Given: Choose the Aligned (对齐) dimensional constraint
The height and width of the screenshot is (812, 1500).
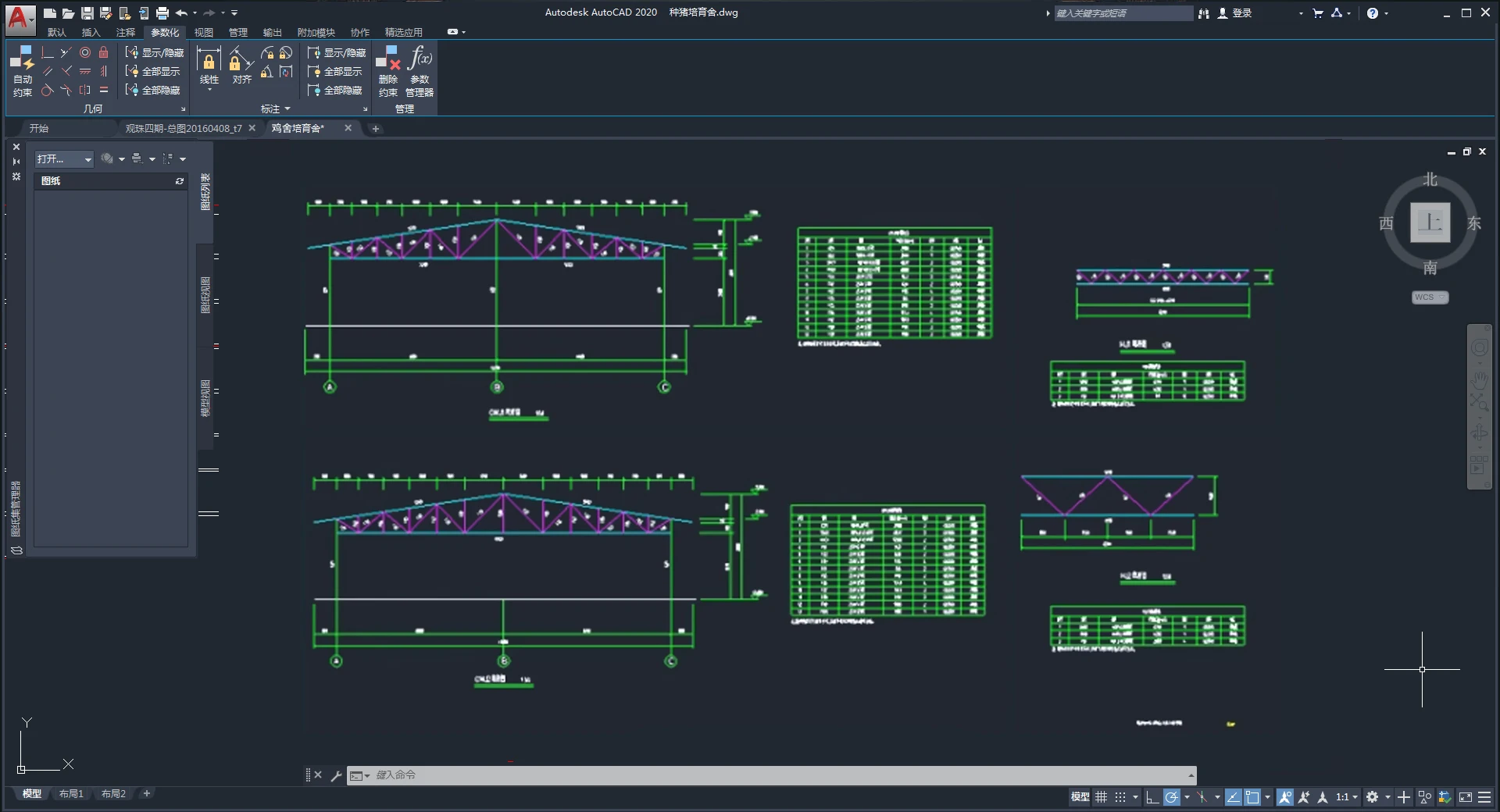Looking at the screenshot, I should (x=241, y=66).
